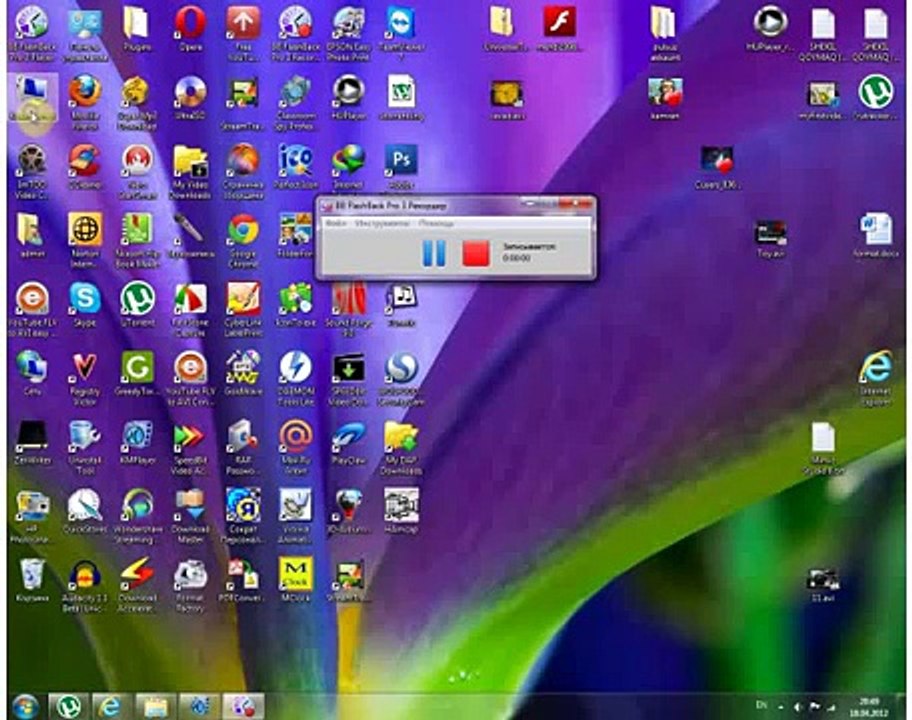912x720 pixels.
Task: Launch the ZenWriter black icon shortcut
Action: pyautogui.click(x=32, y=443)
